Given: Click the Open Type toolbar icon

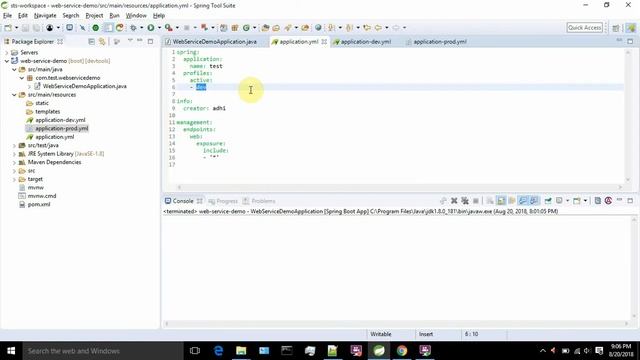Looking at the screenshot, I should tap(265, 28).
